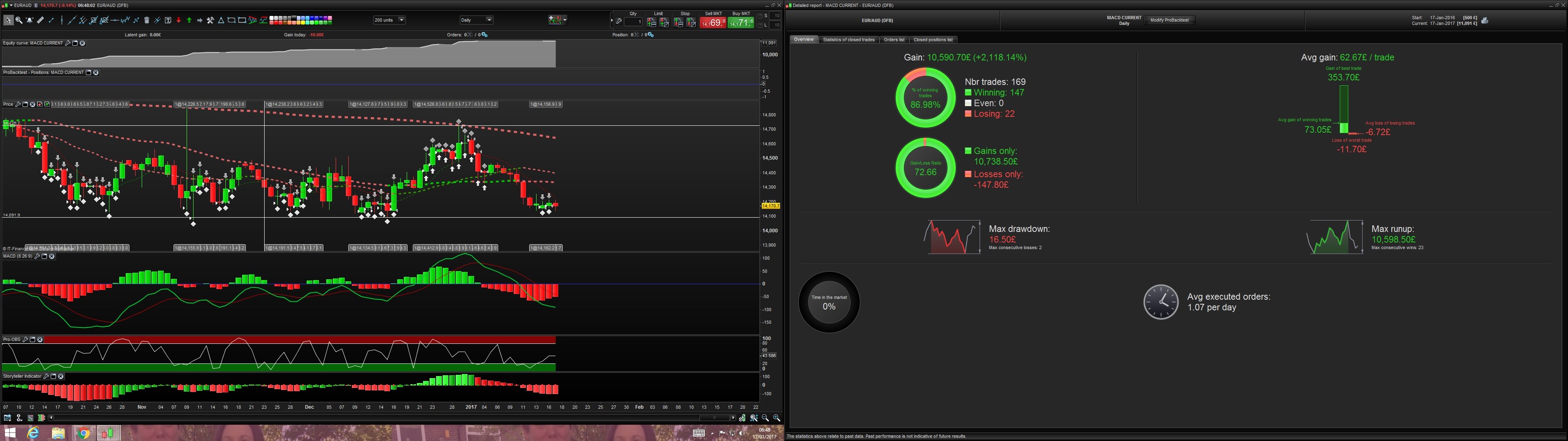The image size is (1568, 441).
Task: Click the Modify ProBacktest button
Action: coord(1169,20)
